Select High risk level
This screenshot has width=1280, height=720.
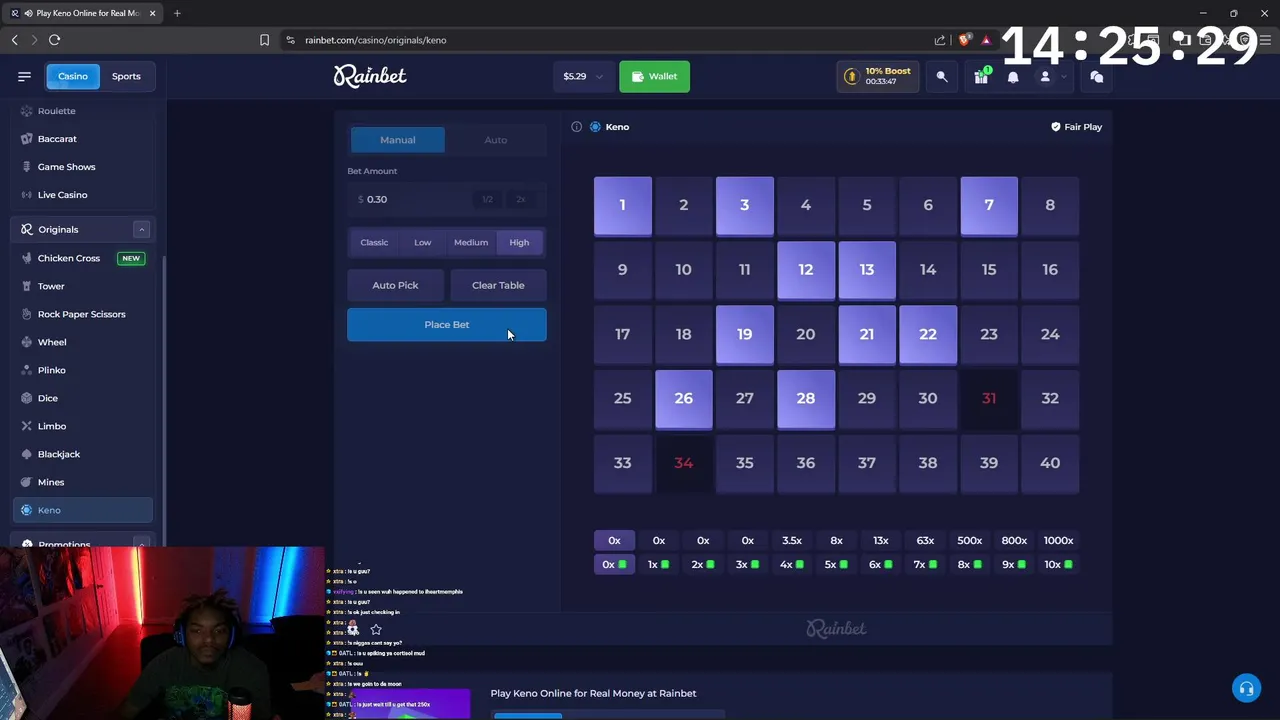(x=519, y=242)
